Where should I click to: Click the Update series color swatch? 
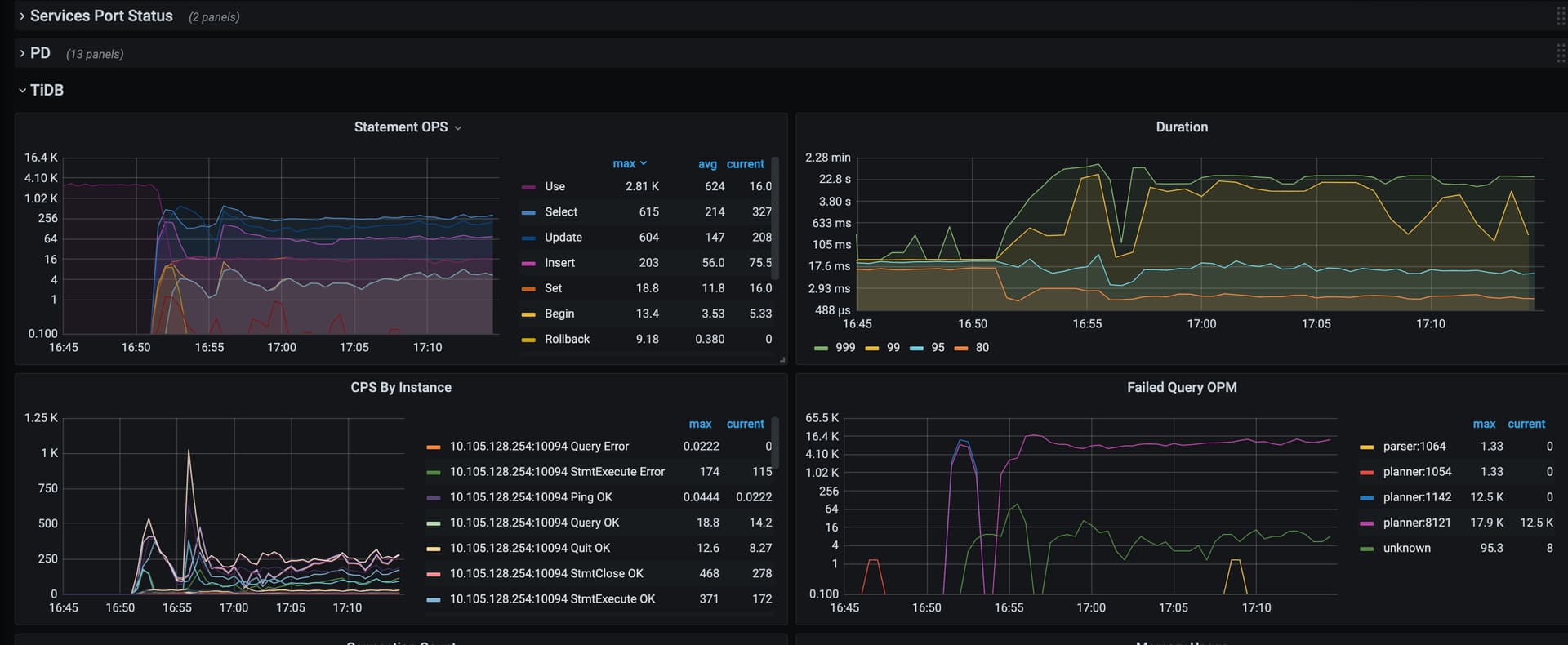[528, 238]
